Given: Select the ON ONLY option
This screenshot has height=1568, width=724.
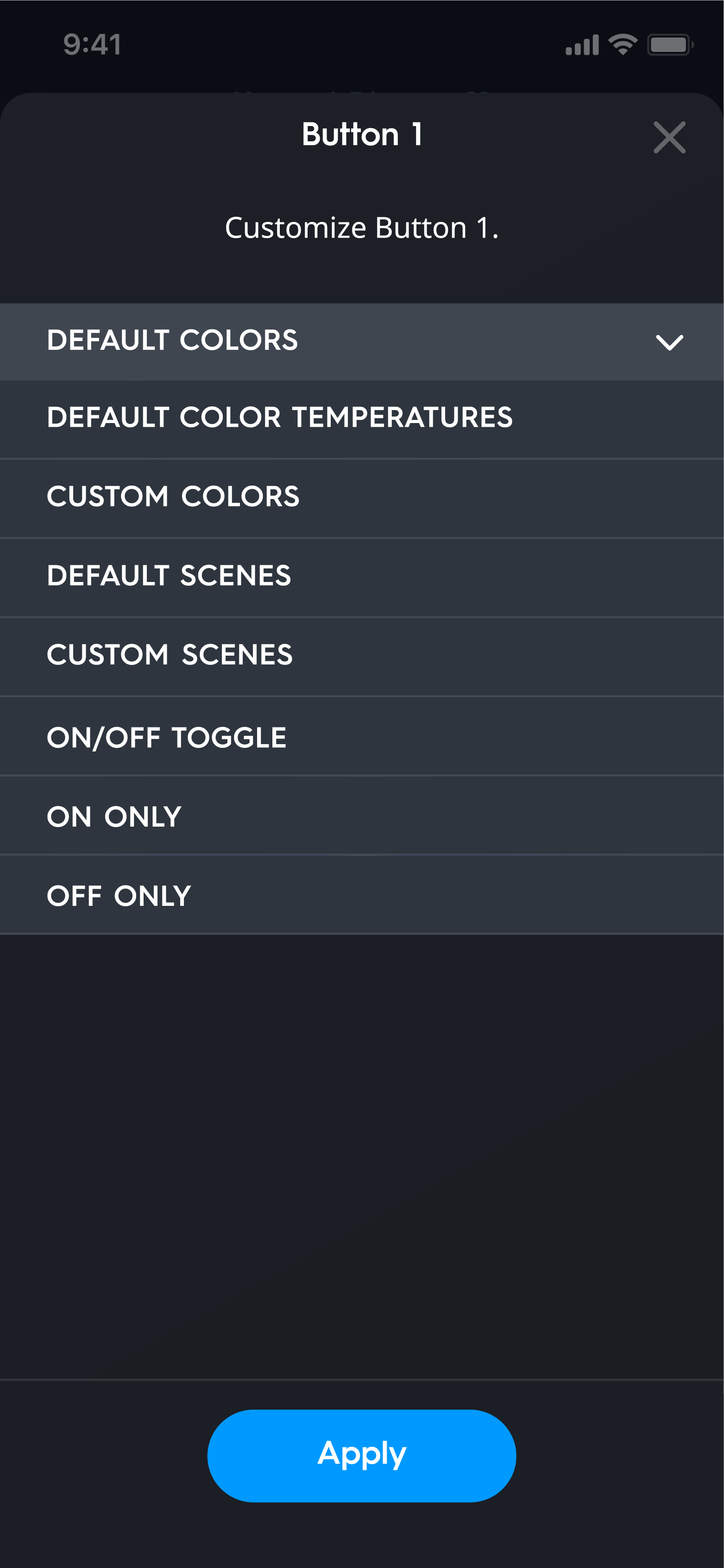Looking at the screenshot, I should (x=114, y=816).
